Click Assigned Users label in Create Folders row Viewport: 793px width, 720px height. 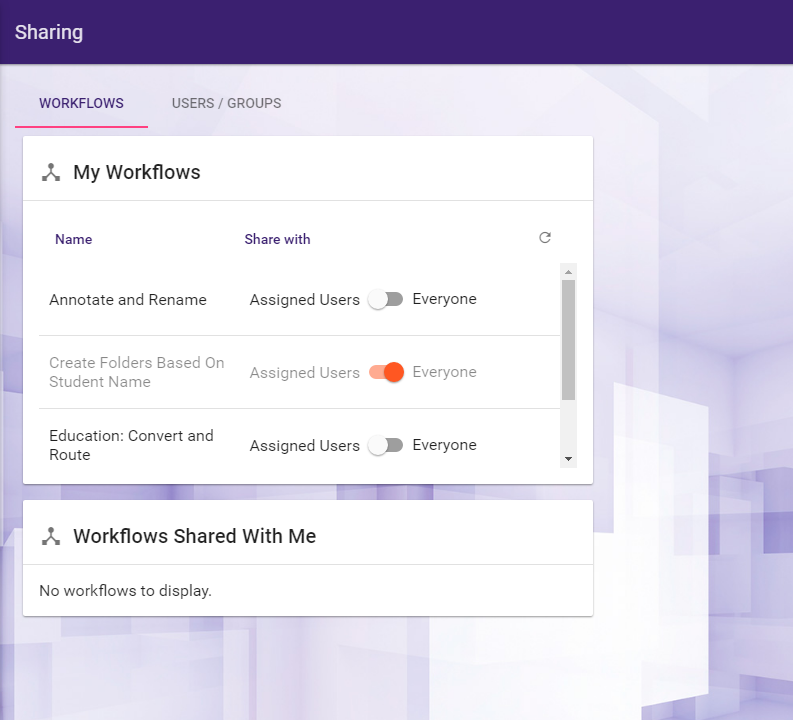305,373
